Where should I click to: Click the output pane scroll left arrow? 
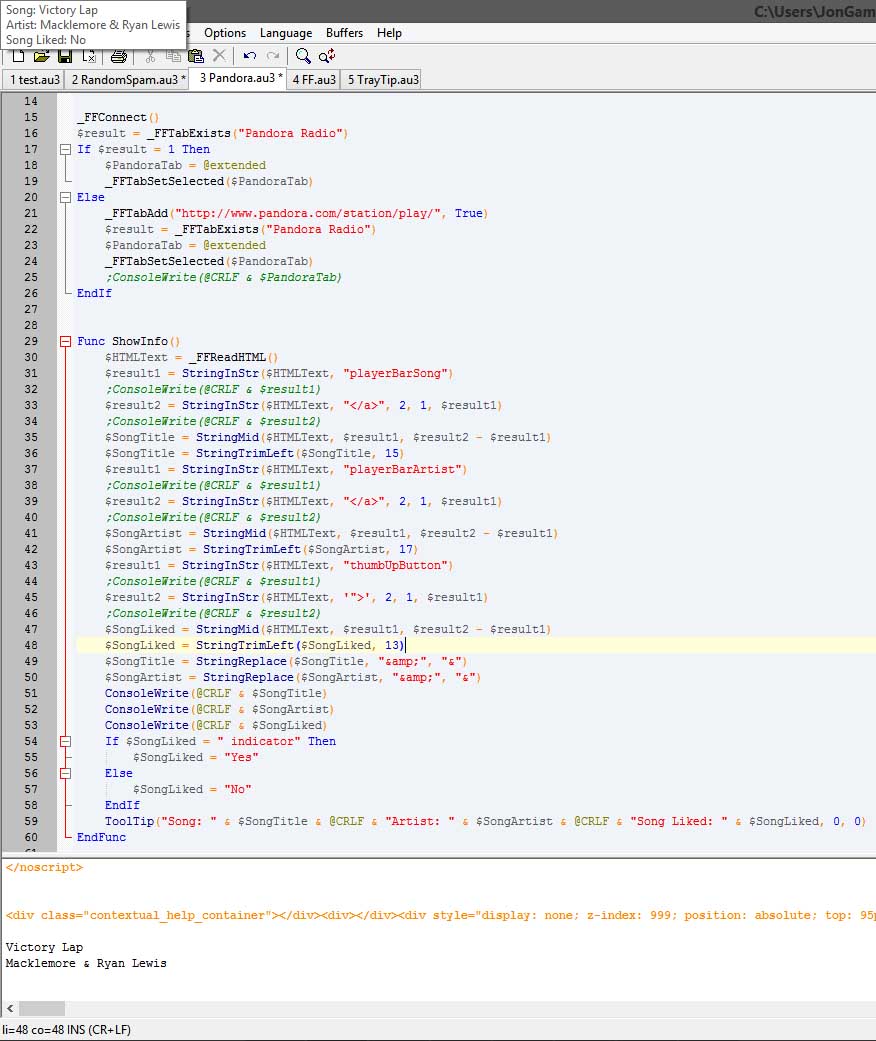(10, 1008)
